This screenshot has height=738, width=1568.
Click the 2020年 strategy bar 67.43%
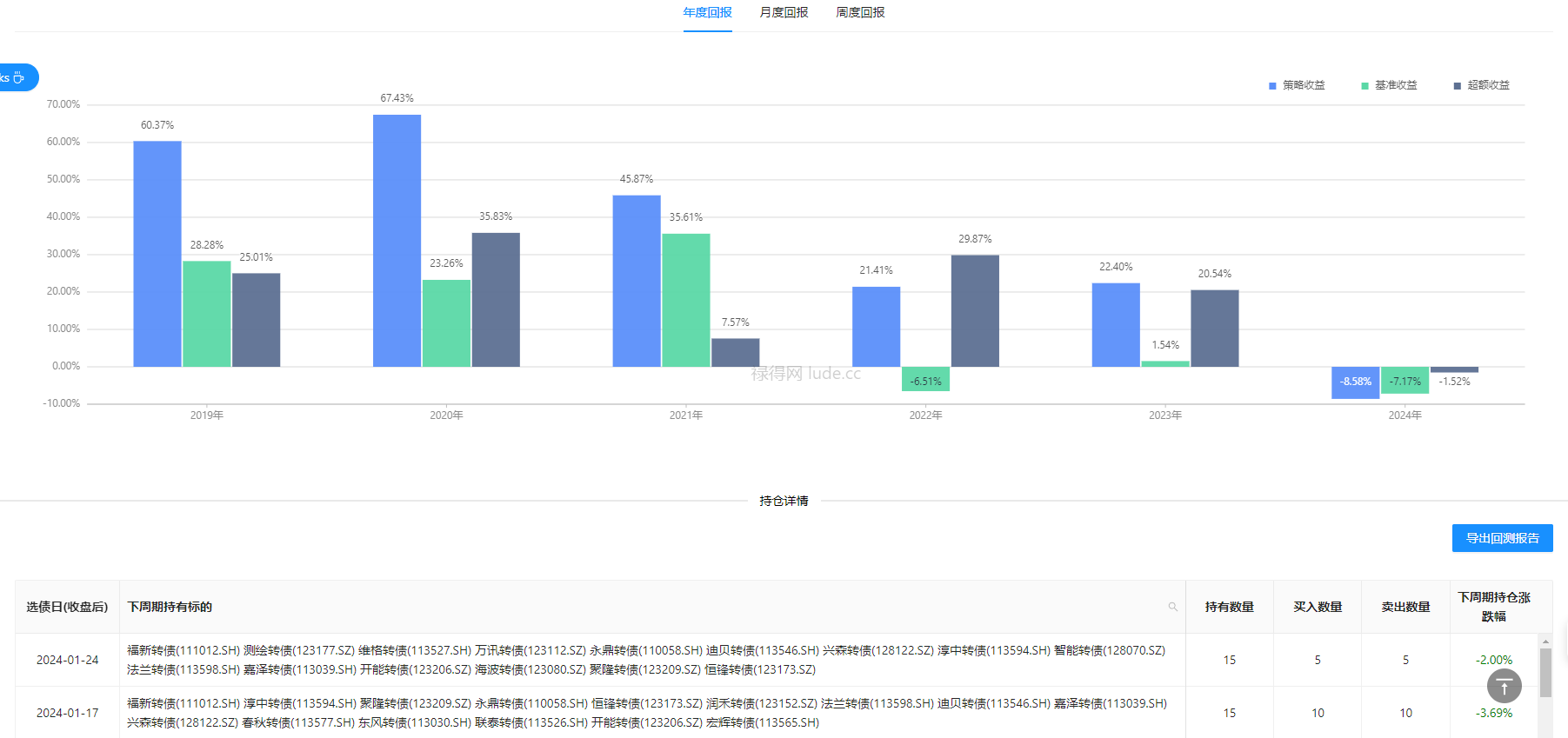coord(397,240)
